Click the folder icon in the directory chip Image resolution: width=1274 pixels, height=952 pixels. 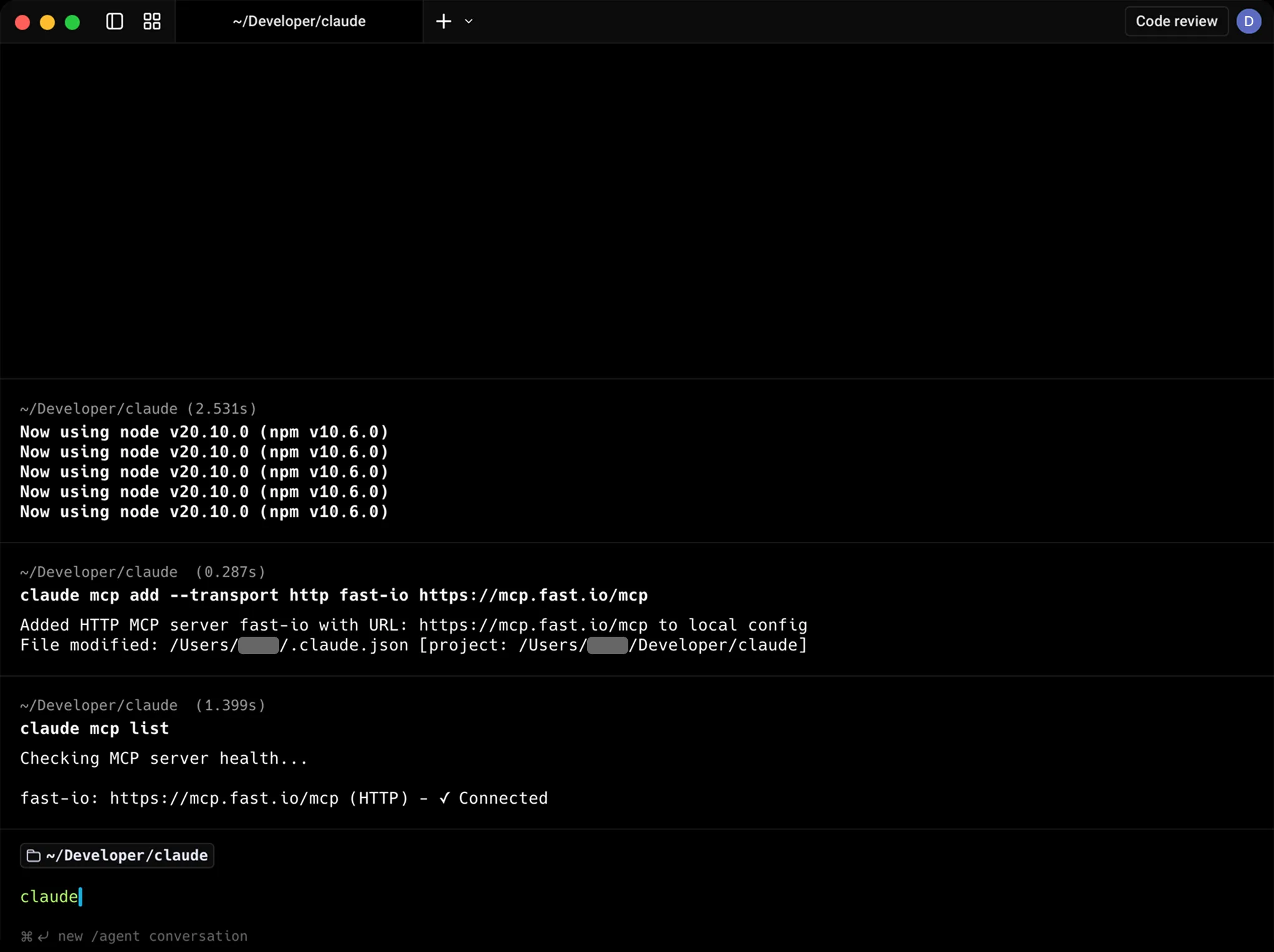33,855
